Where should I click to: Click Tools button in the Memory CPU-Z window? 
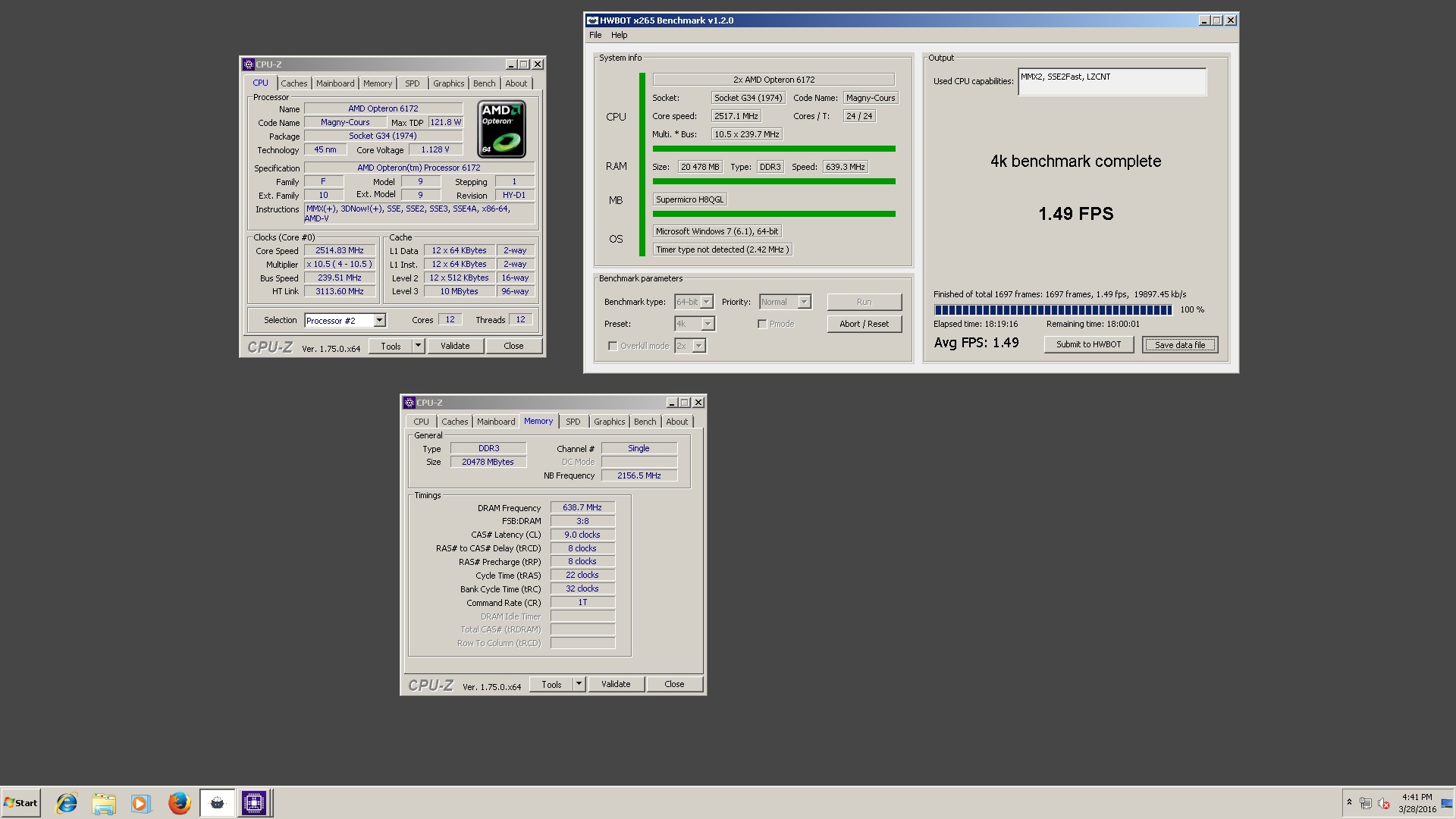tap(551, 684)
